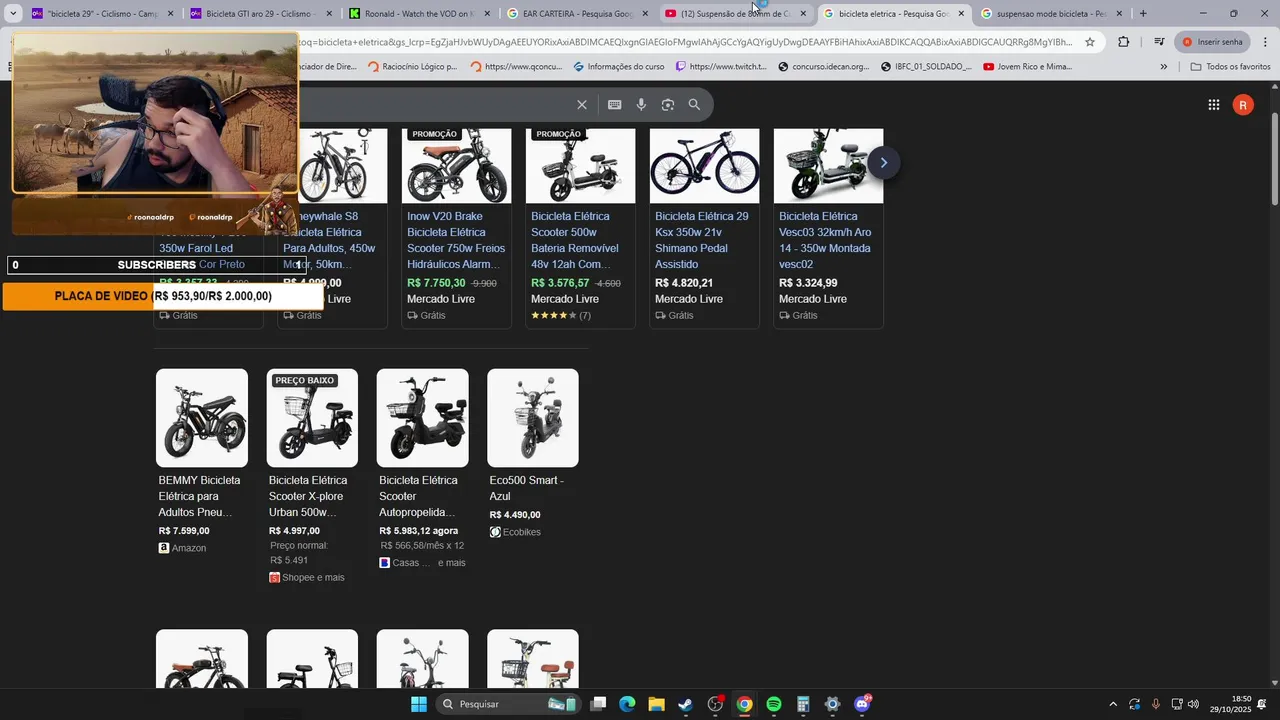Open BEMMY Bicicleta Elétrica para Adultos title
This screenshot has width=1280, height=720.
click(200, 496)
